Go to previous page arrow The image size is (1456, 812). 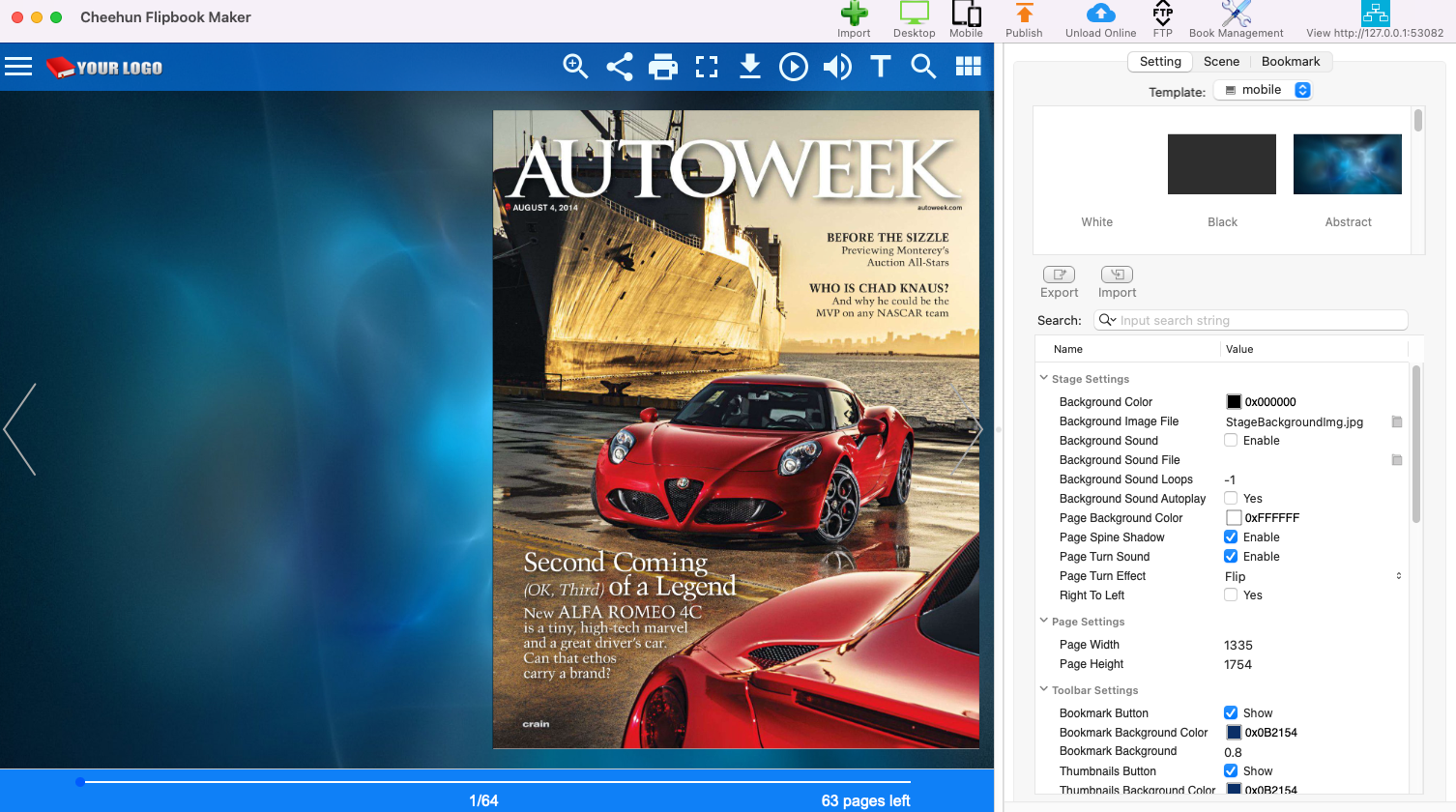tap(20, 429)
